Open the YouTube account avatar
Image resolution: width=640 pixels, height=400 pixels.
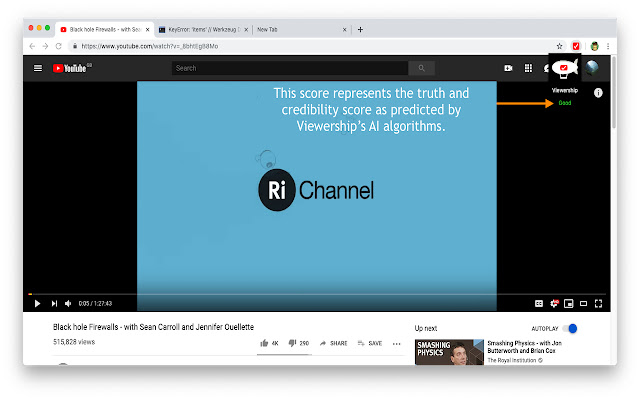coord(591,68)
